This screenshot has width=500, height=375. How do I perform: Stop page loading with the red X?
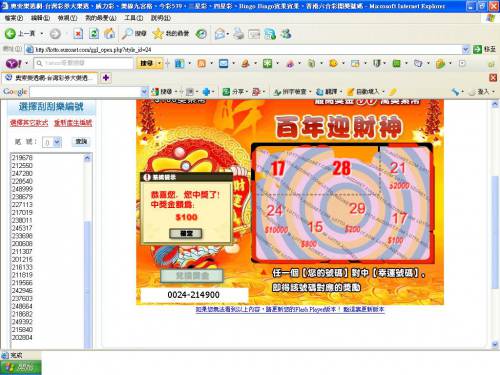coord(78,34)
